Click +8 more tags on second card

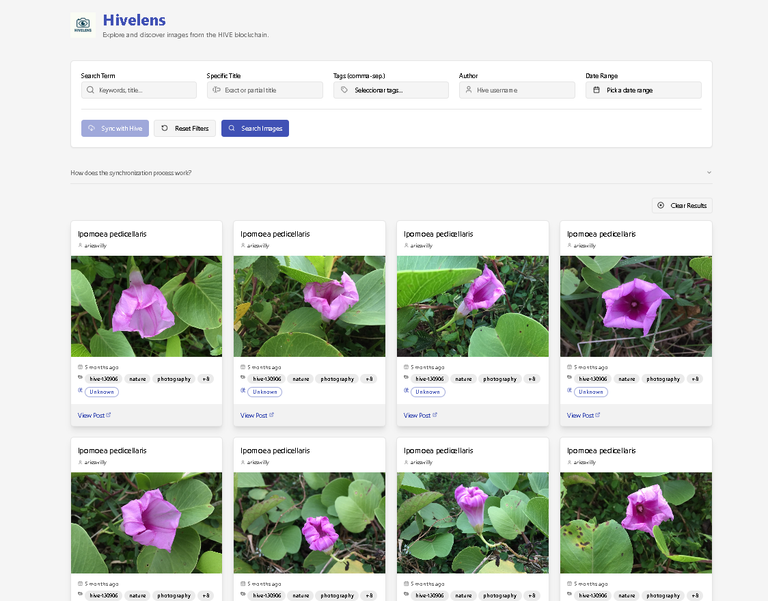point(369,379)
